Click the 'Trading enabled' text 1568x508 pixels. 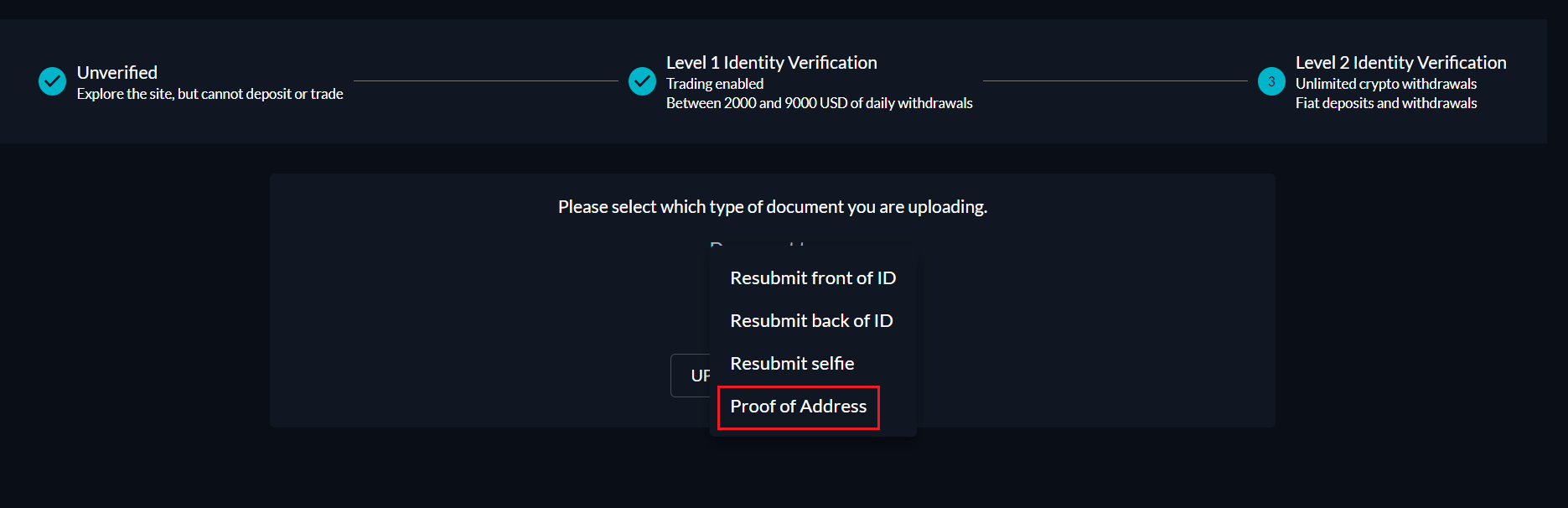[714, 84]
